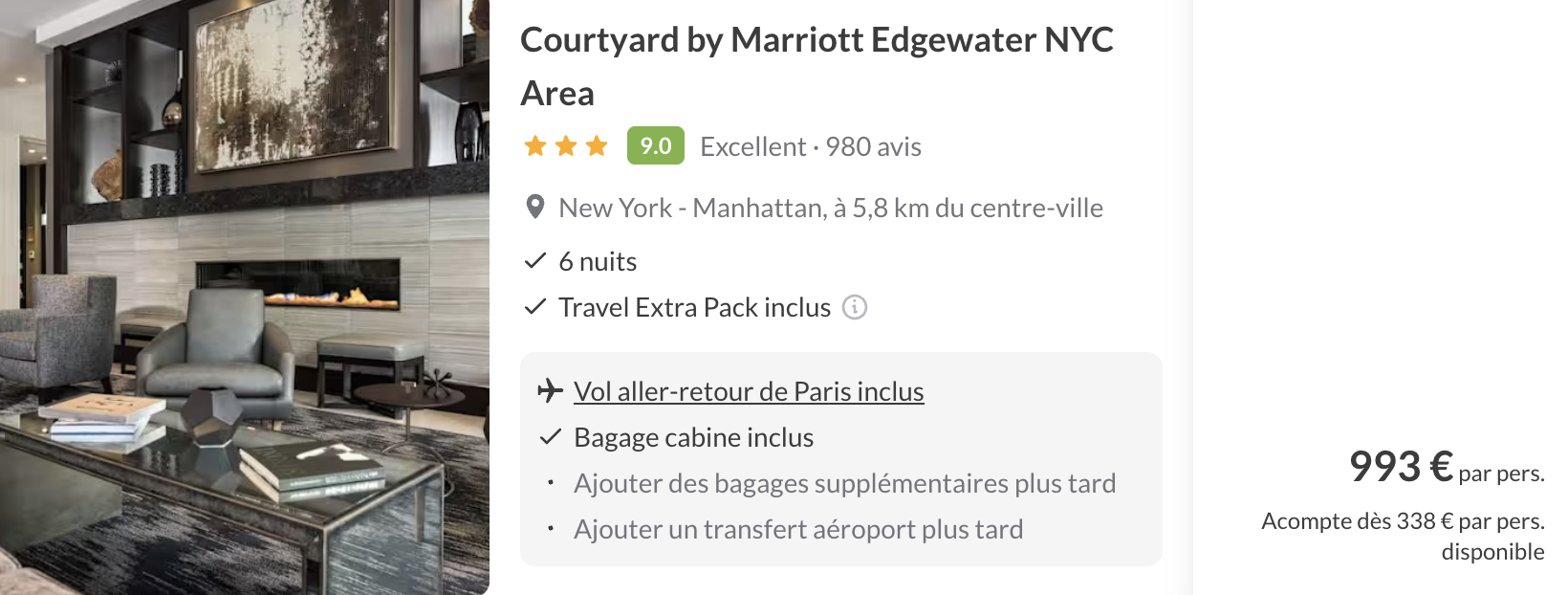Click the checkmark next to 6 nuits

pos(535,260)
